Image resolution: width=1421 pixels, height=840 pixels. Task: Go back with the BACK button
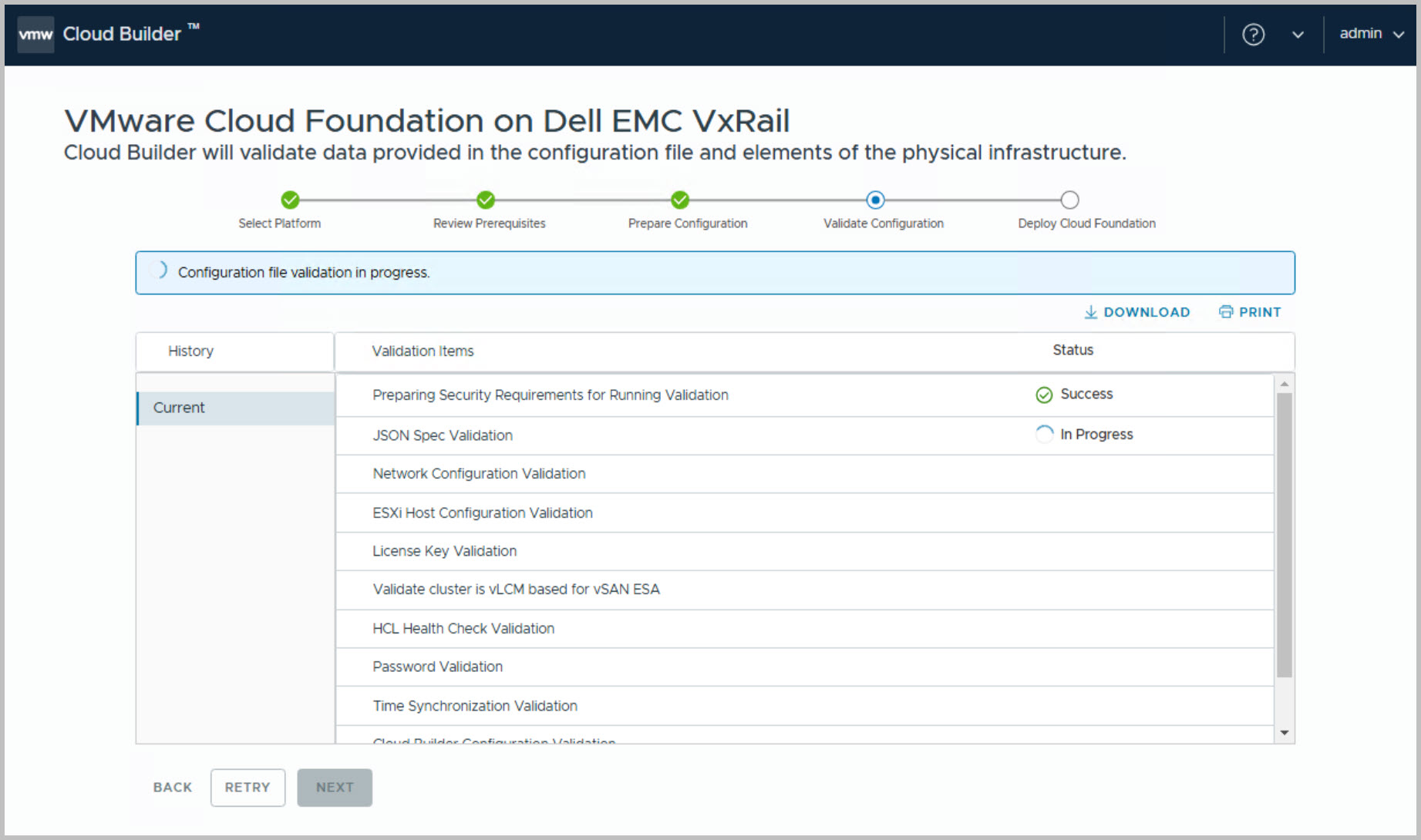click(173, 788)
